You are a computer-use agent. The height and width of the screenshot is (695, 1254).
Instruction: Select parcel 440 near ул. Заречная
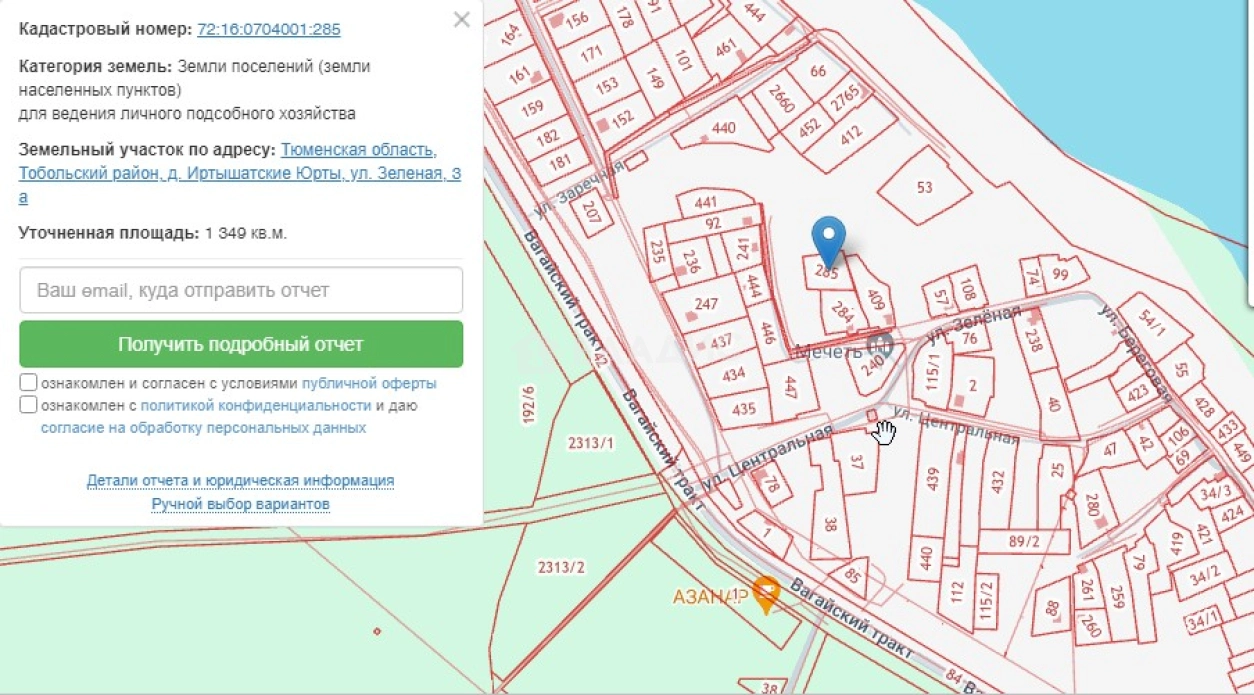[722, 129]
